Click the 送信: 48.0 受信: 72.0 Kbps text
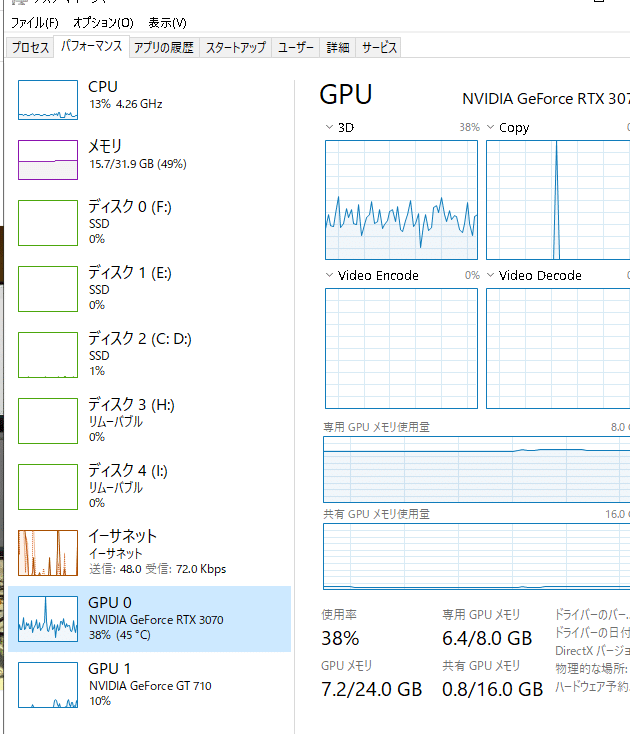This screenshot has width=630, height=734. pos(158,569)
